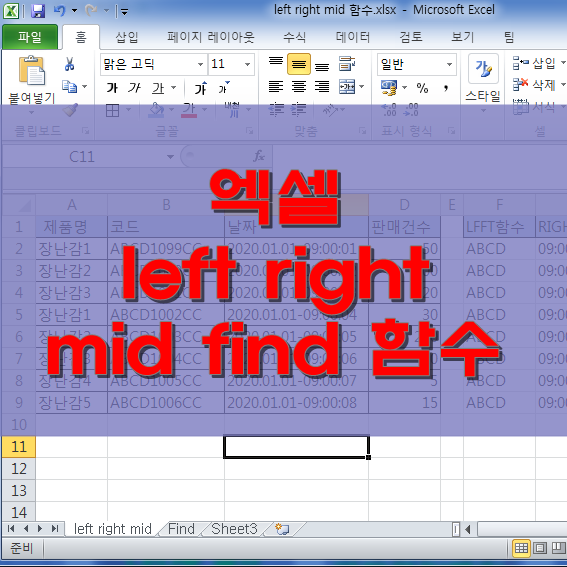The height and width of the screenshot is (567, 567).
Task: Switch to Page Break Preview icon
Action: click(558, 549)
